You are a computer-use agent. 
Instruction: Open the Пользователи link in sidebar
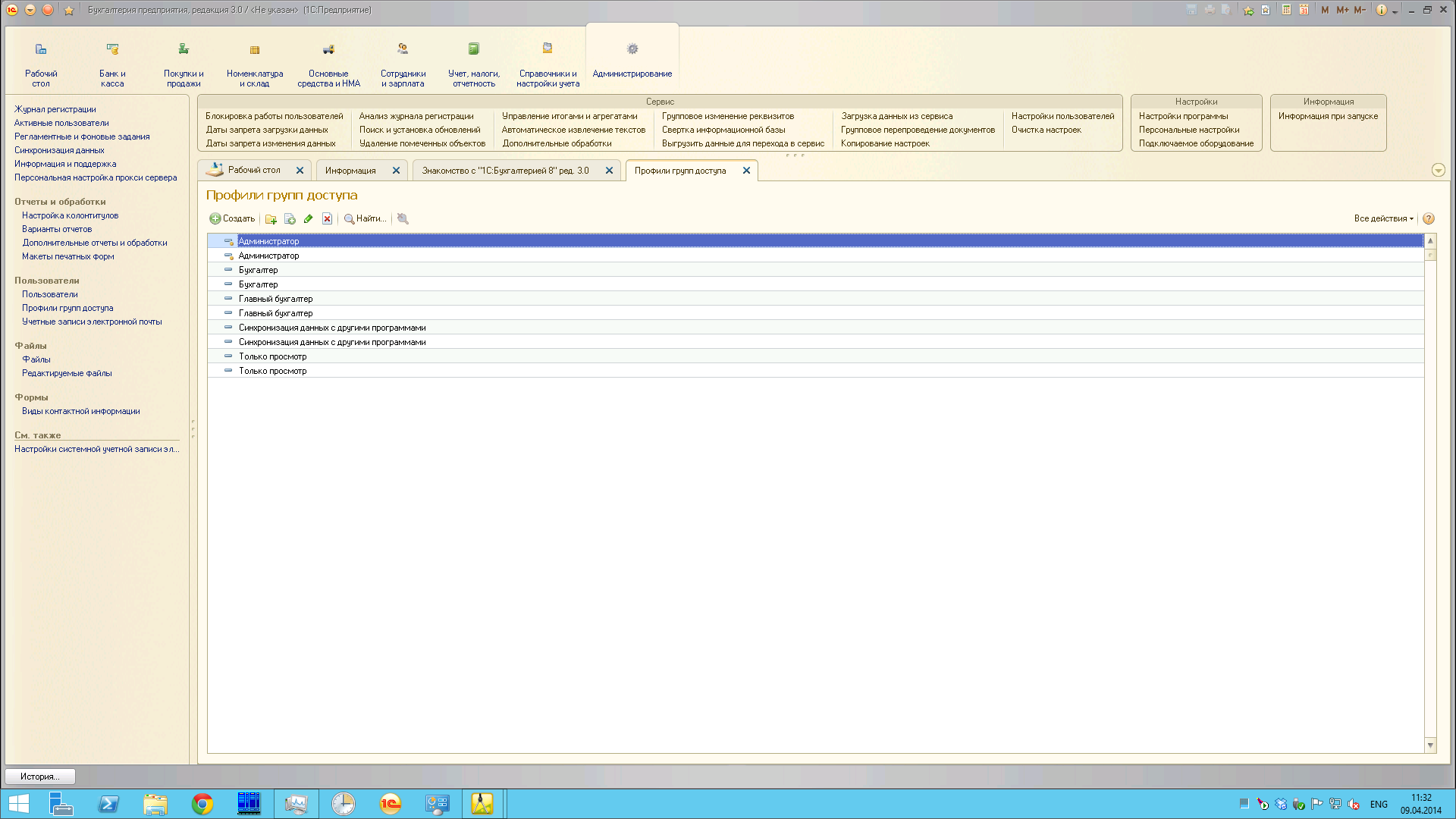tap(49, 294)
